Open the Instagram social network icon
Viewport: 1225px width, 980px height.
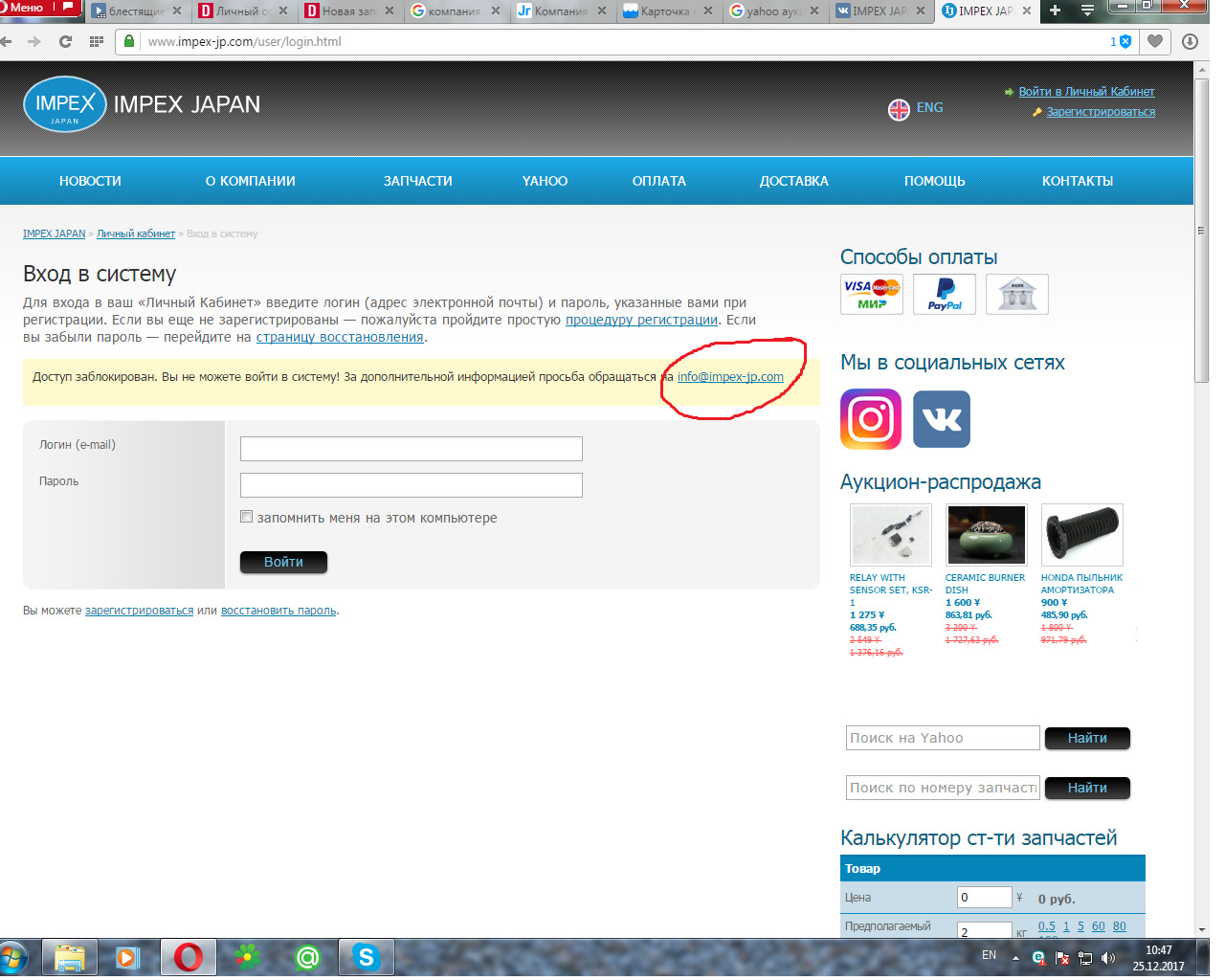(x=871, y=419)
